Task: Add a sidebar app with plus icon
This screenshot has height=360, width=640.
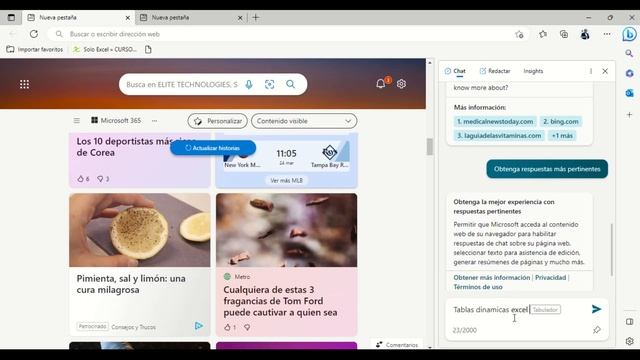Action: click(629, 115)
